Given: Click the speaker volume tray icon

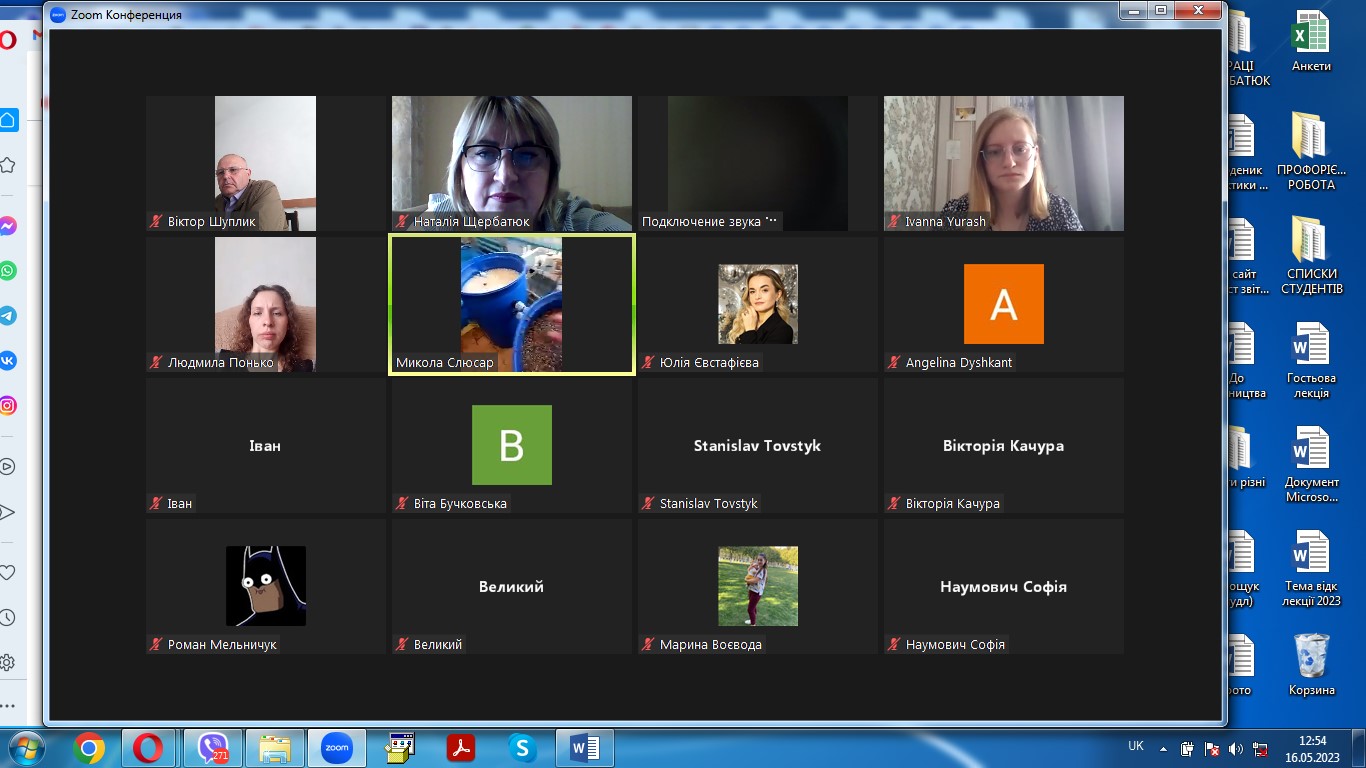Looking at the screenshot, I should pos(1236,748).
